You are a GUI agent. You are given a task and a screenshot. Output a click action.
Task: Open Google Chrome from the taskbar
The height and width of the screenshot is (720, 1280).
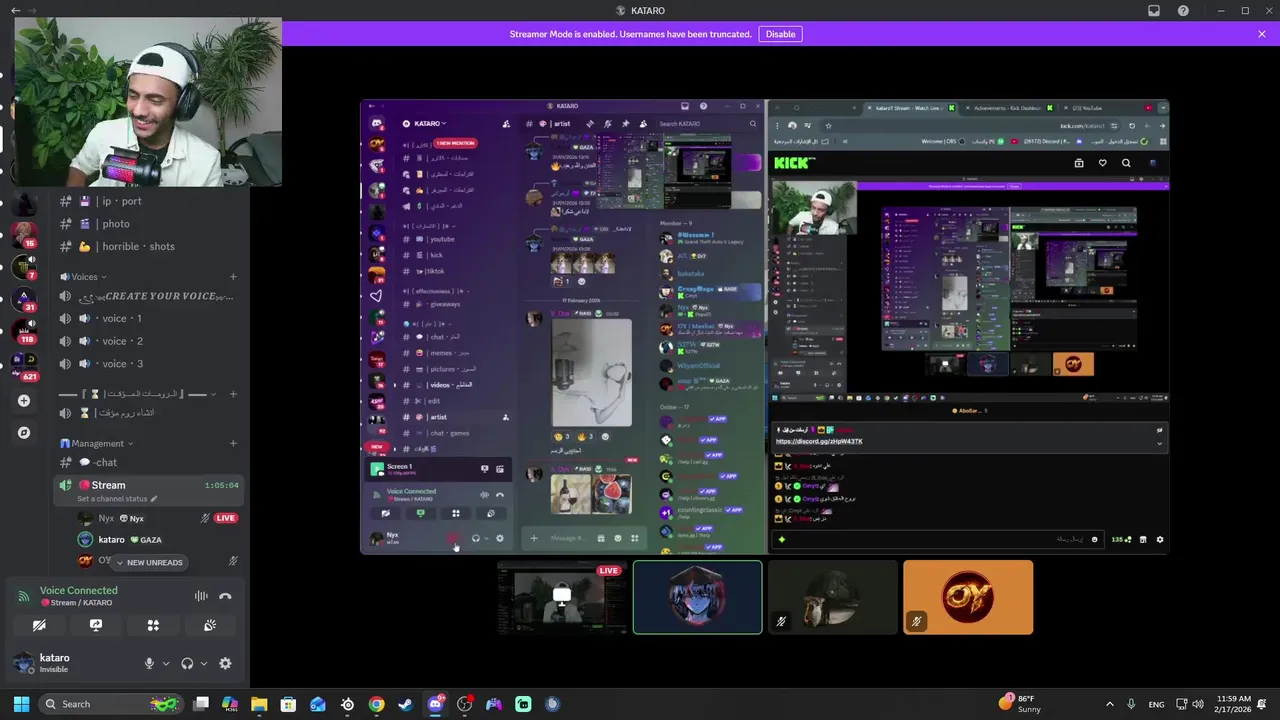point(376,704)
